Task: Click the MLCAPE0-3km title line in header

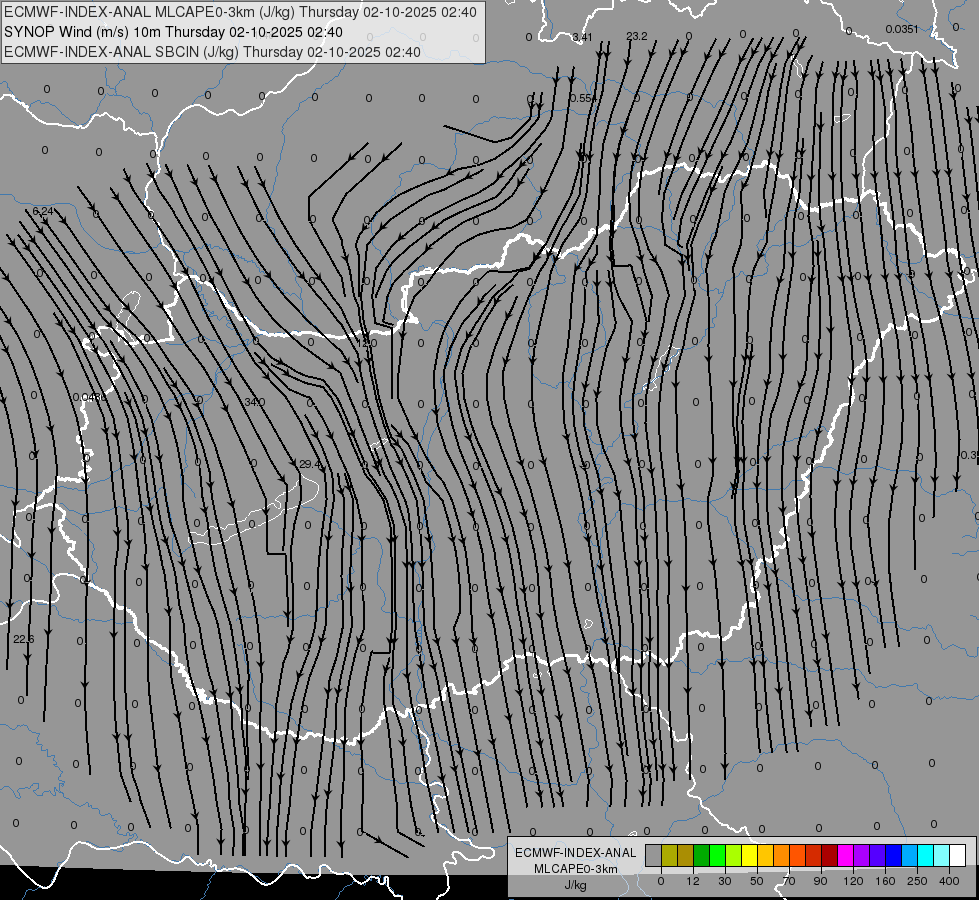Action: coord(240,12)
